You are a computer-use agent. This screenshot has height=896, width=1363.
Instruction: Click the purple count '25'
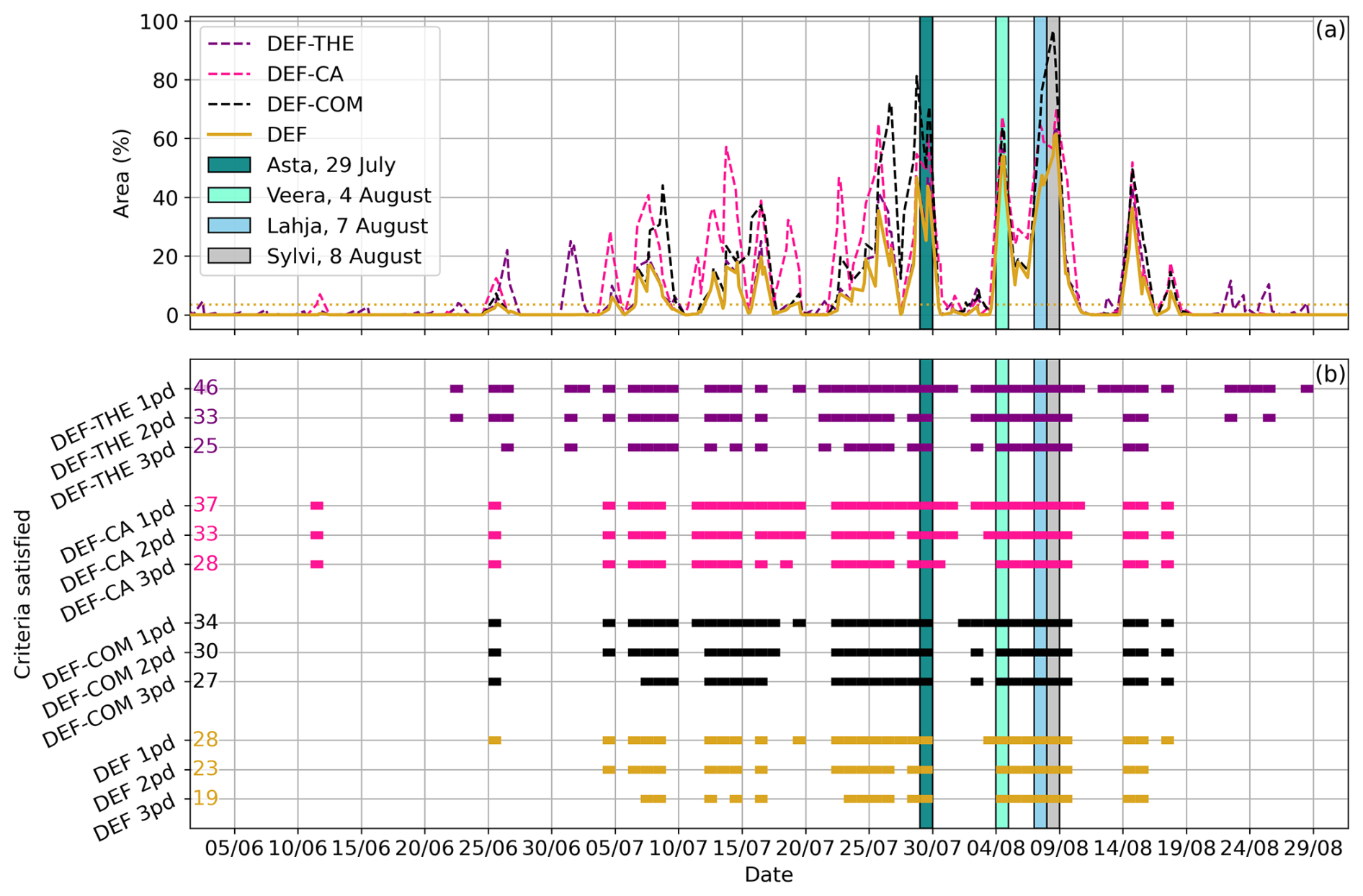point(205,447)
